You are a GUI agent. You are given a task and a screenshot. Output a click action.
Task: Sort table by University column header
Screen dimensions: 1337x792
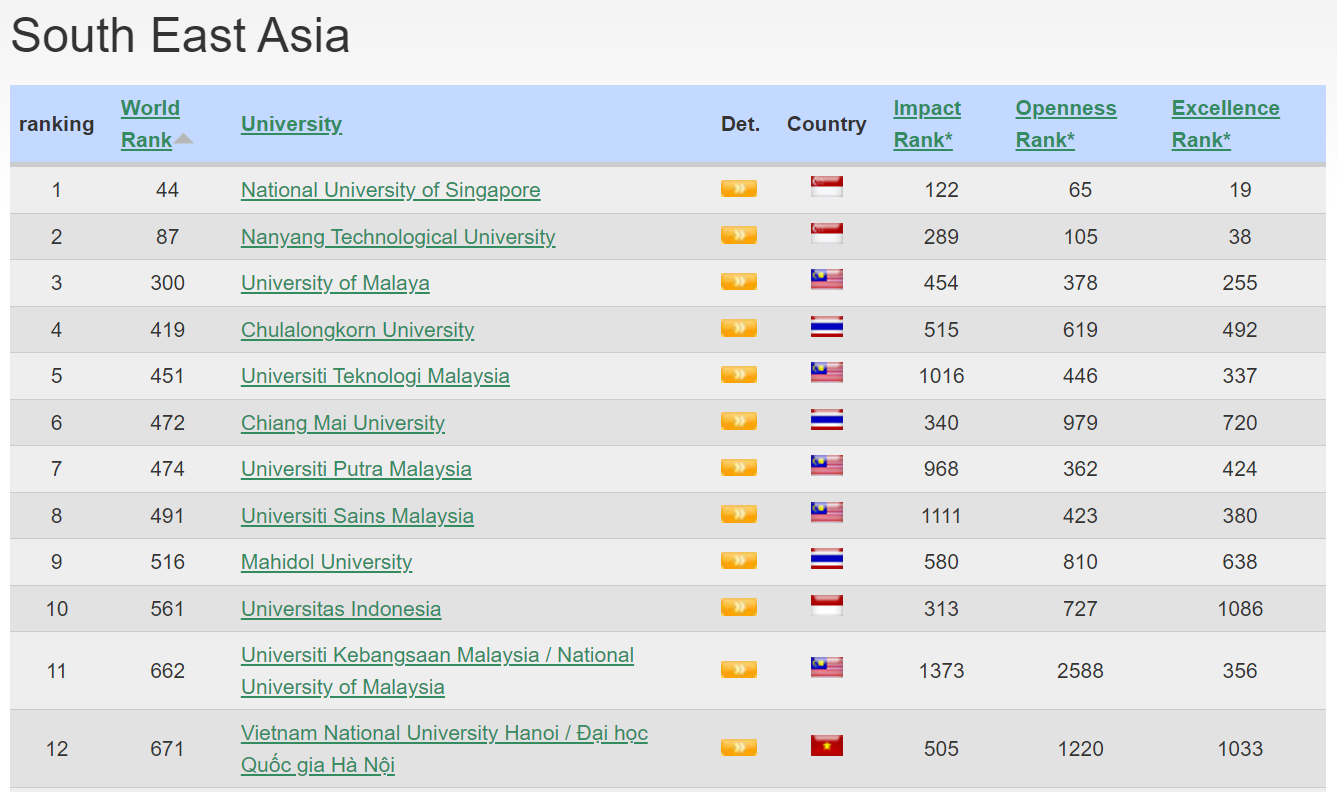pyautogui.click(x=291, y=124)
